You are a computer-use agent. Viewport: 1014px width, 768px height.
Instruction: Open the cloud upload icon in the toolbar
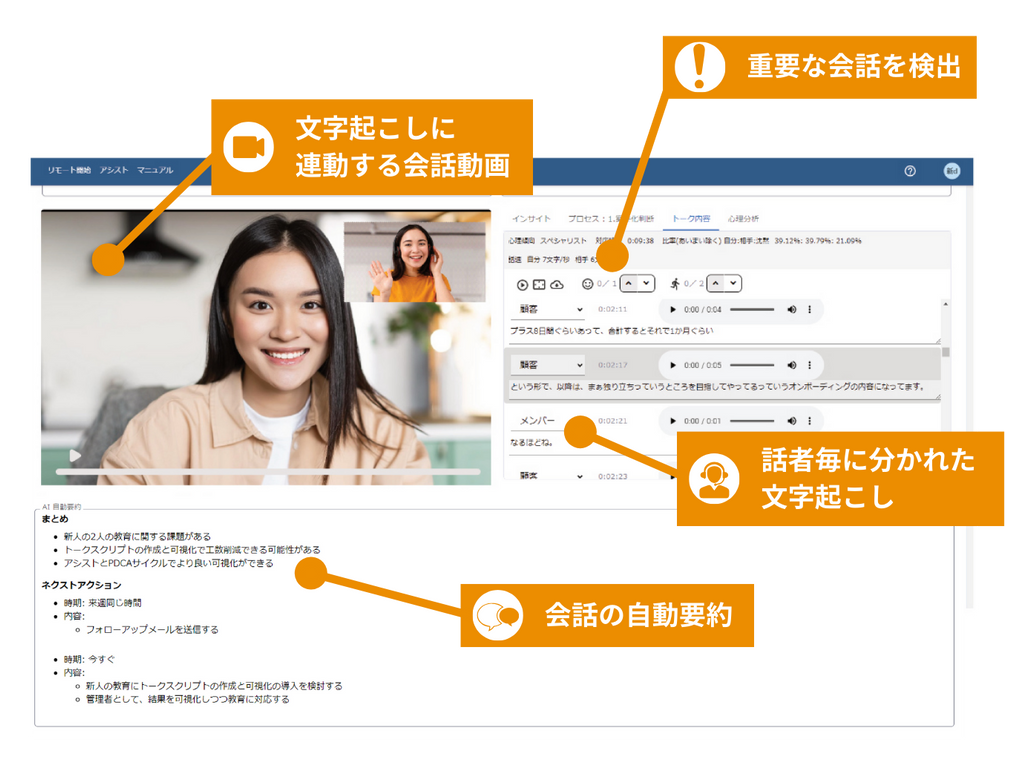pos(555,285)
